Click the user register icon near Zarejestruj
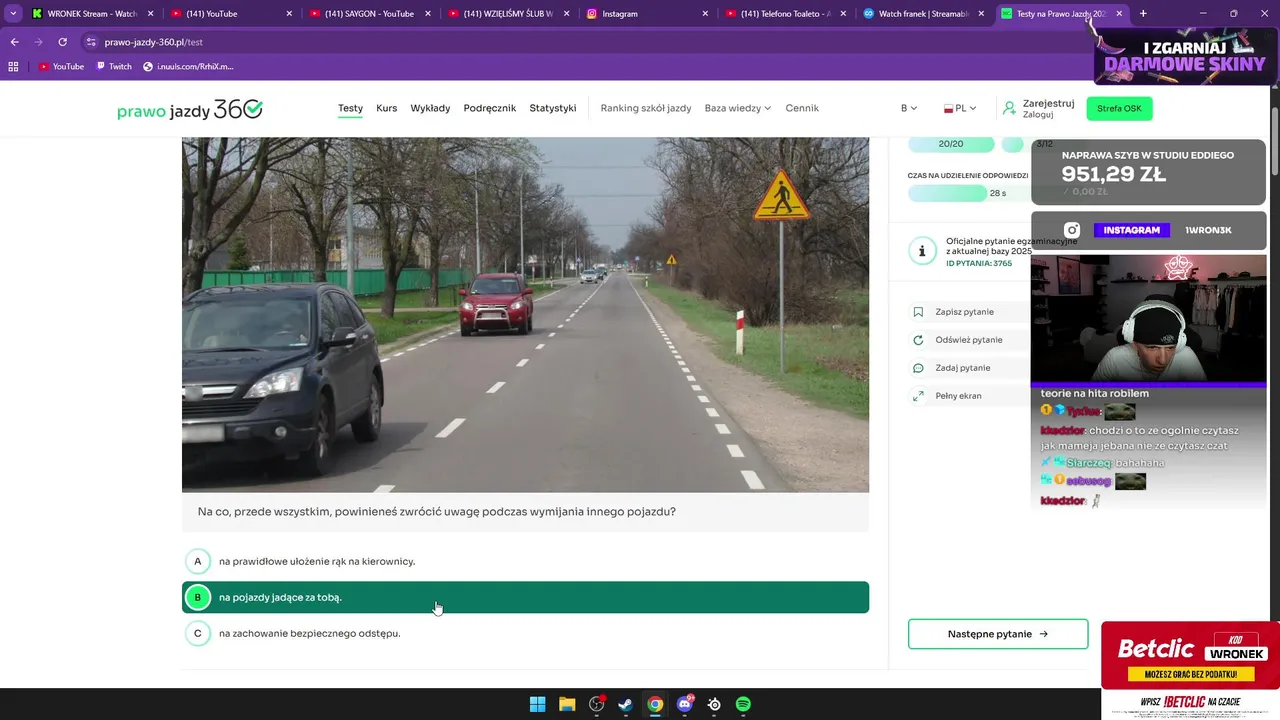The image size is (1280, 720). [x=1010, y=108]
